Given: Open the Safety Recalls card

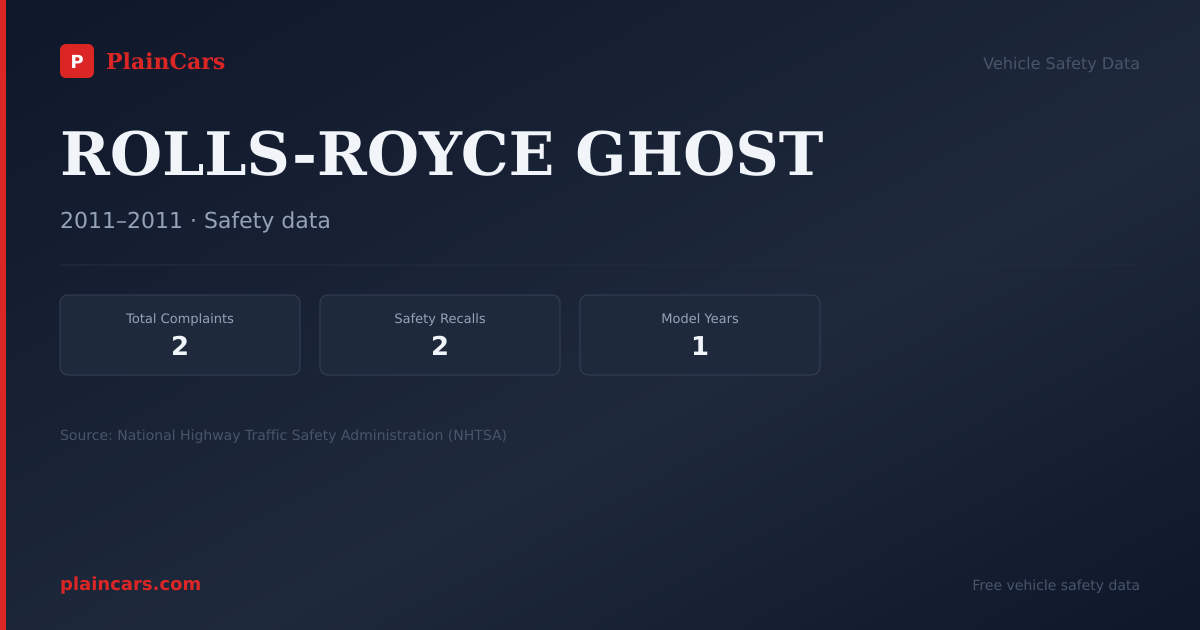Looking at the screenshot, I should (x=440, y=335).
